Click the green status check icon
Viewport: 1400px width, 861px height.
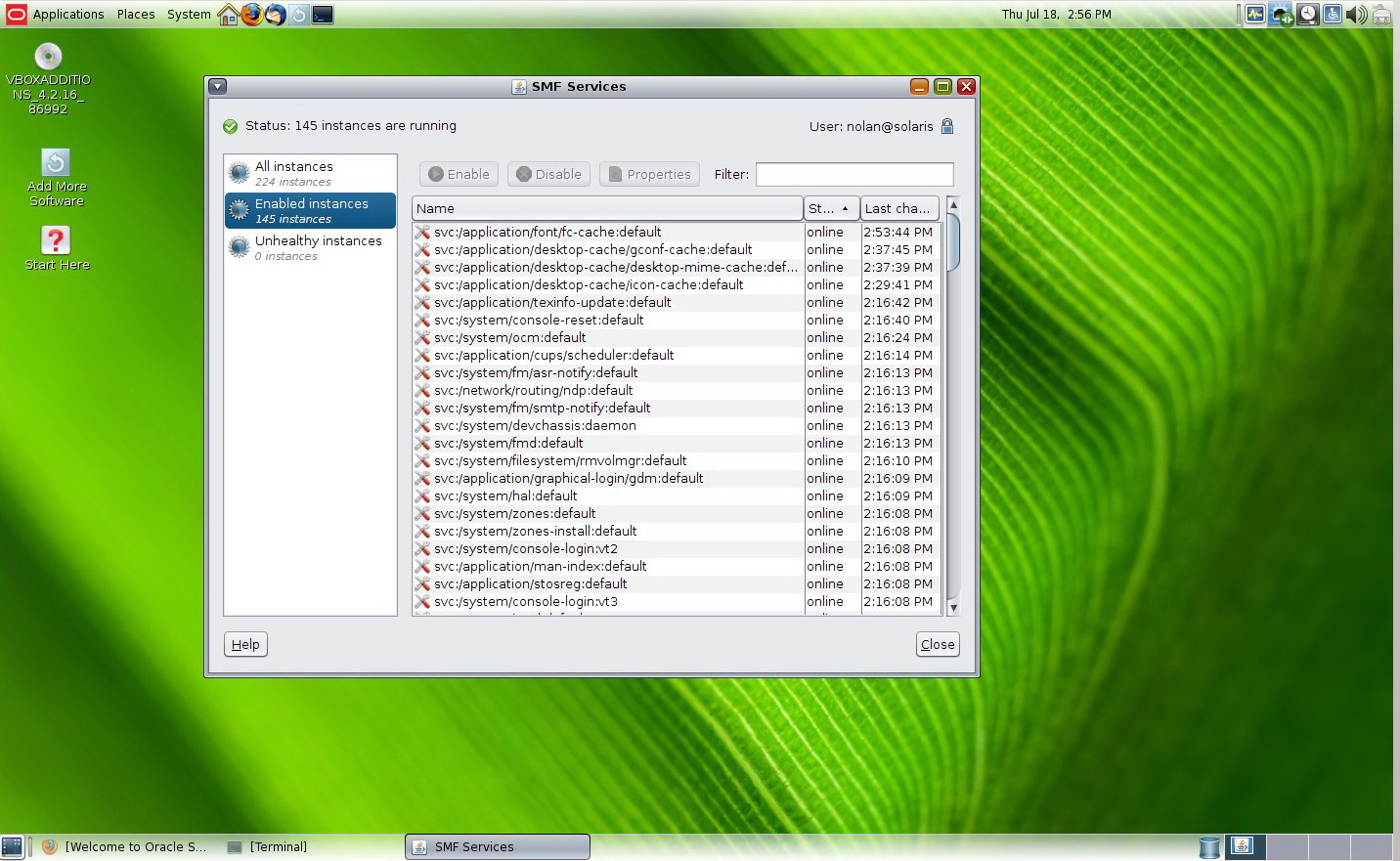(231, 126)
